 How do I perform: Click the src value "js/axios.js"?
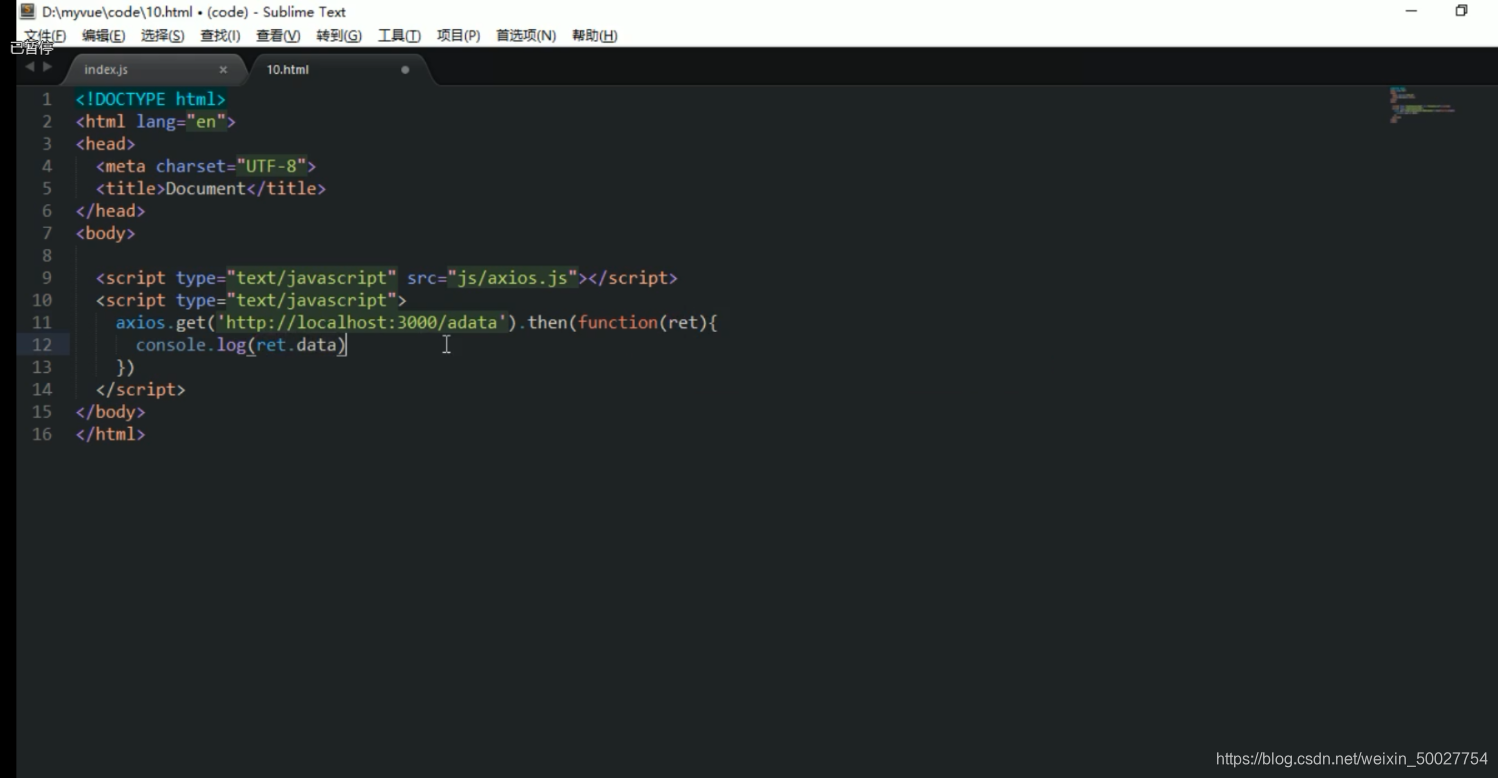(x=513, y=278)
